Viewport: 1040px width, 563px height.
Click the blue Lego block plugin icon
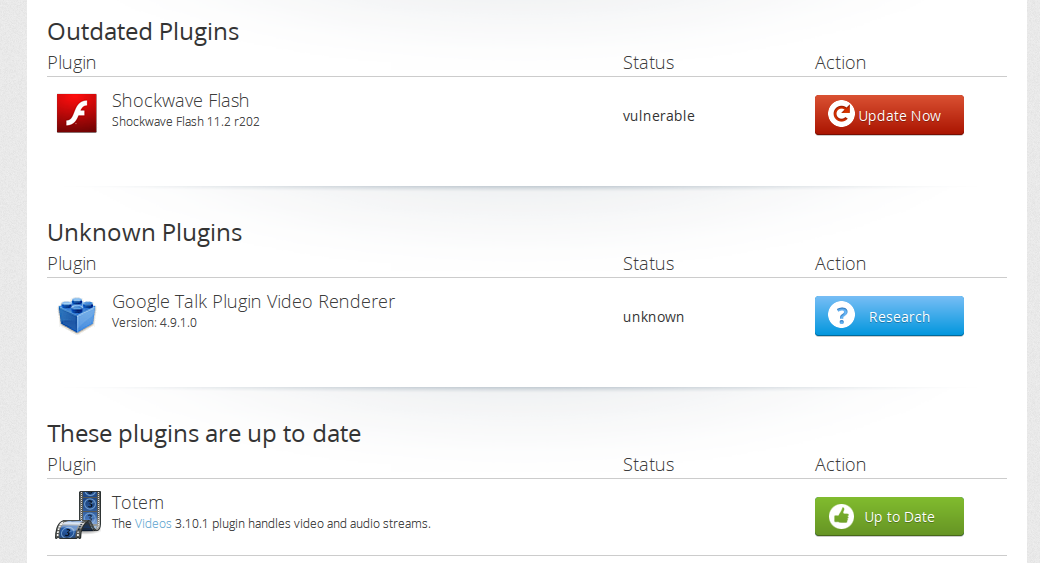[x=76, y=315]
